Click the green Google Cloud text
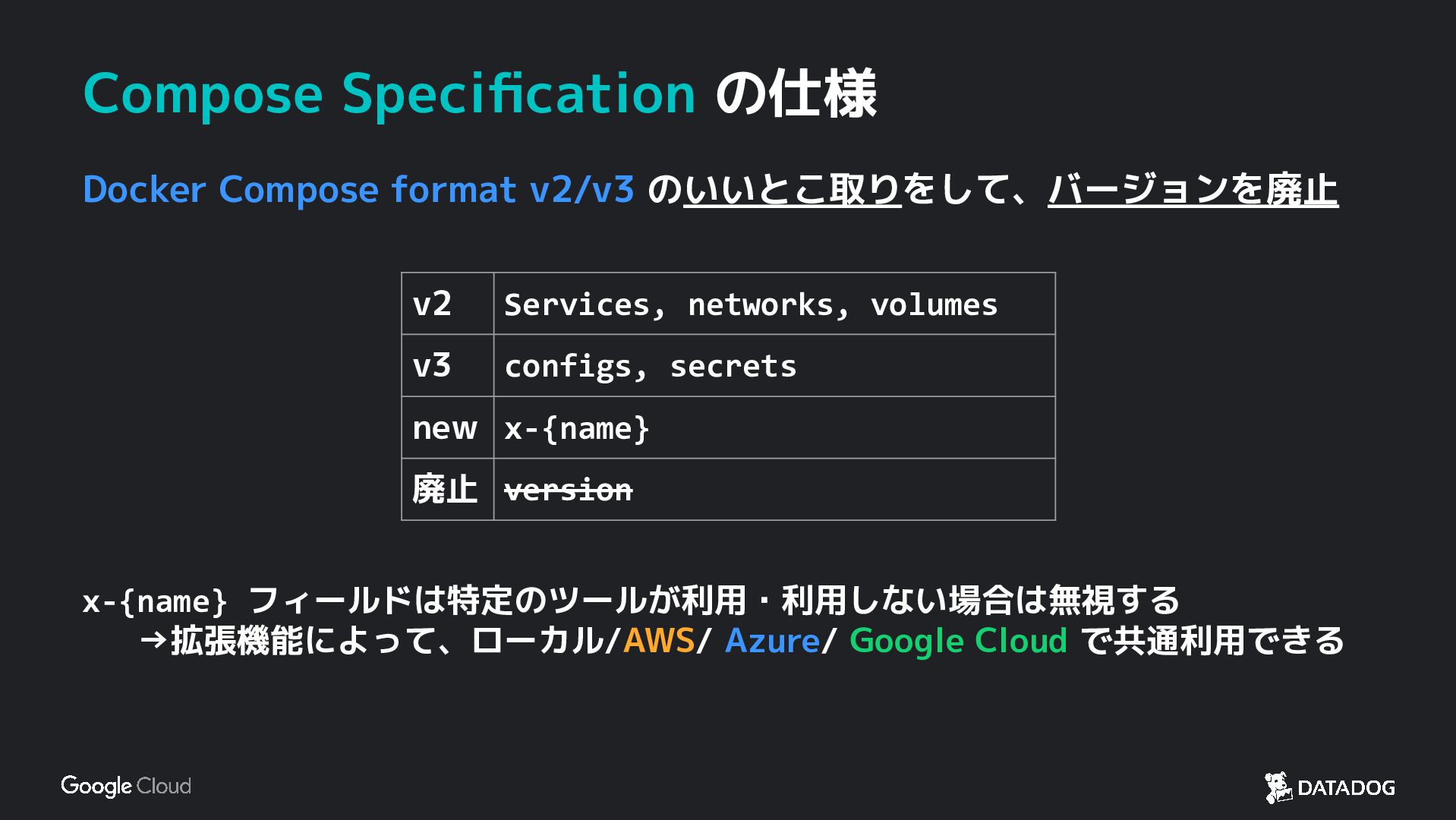Viewport: 1456px width, 820px height. click(x=958, y=640)
